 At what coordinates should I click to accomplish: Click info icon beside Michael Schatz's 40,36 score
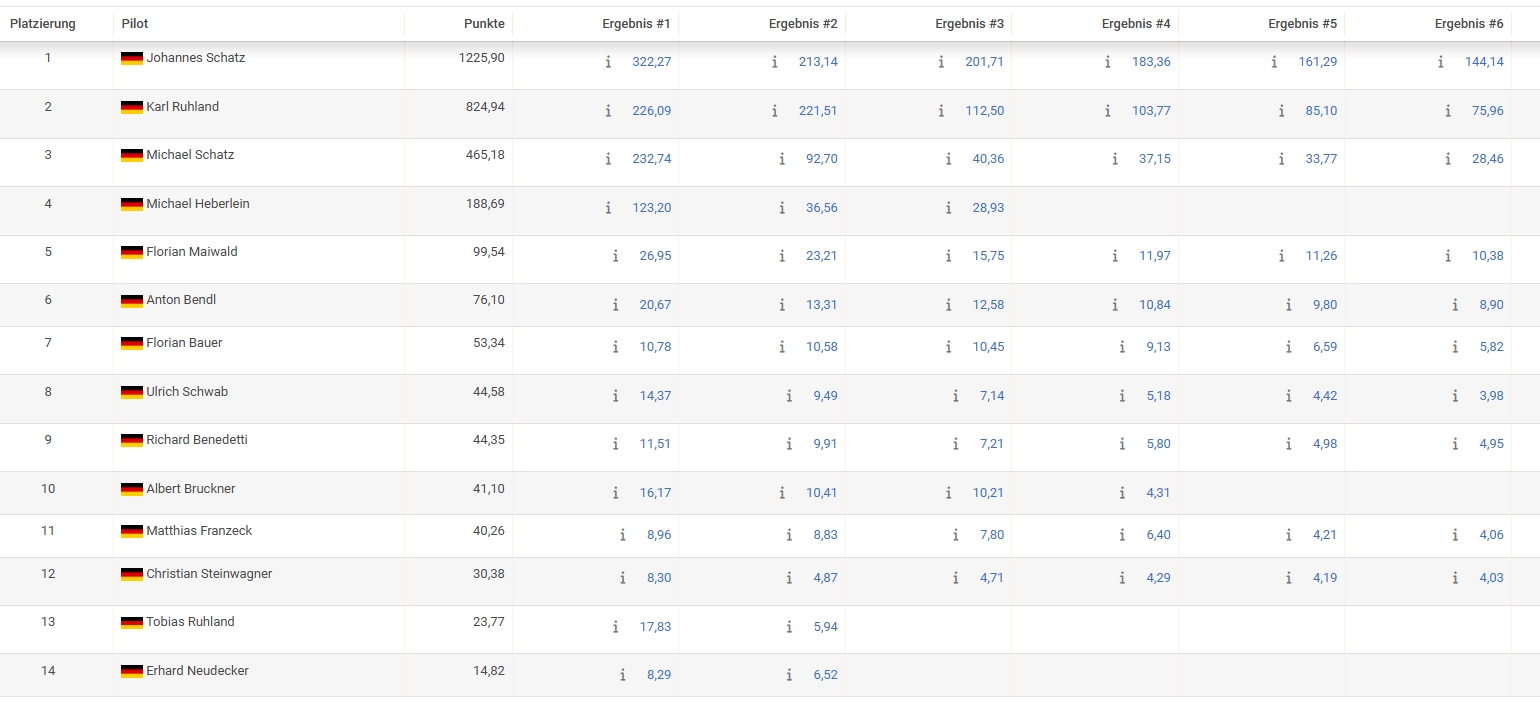(949, 159)
